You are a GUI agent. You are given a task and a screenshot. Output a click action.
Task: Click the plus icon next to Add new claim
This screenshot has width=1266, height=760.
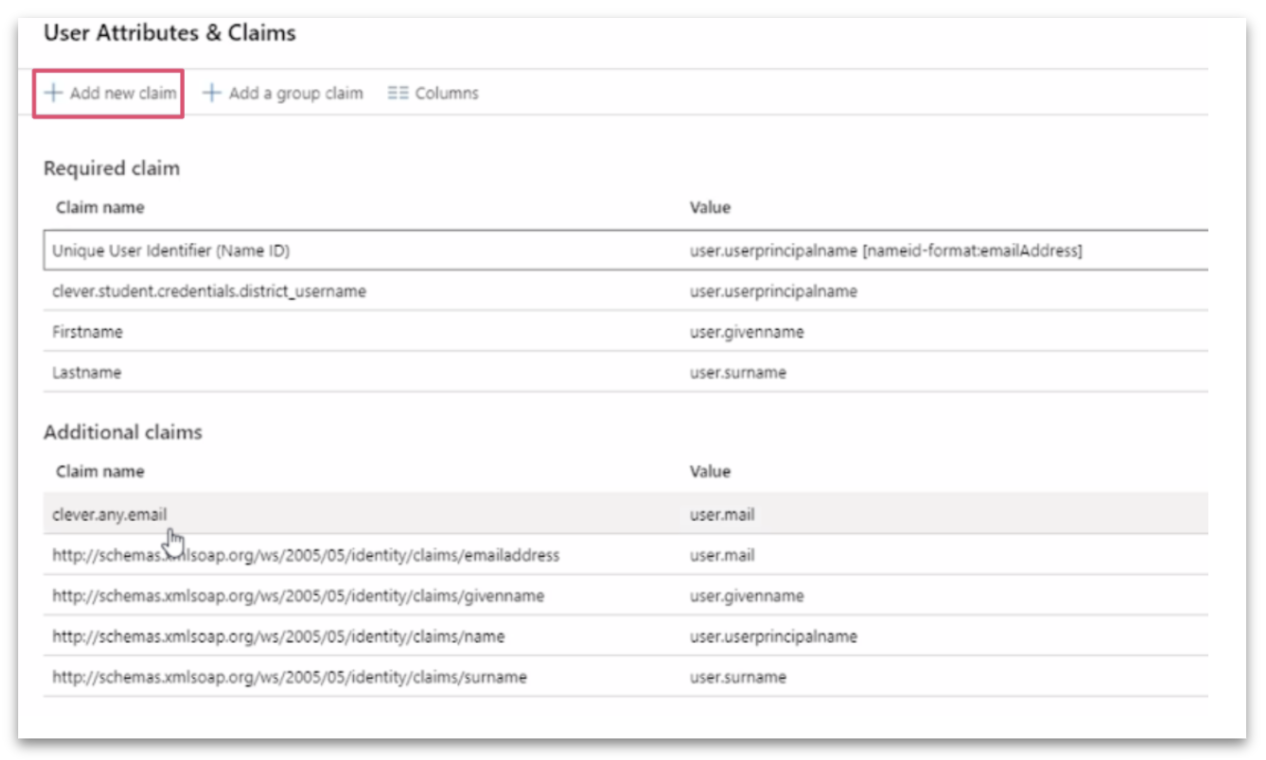point(52,92)
